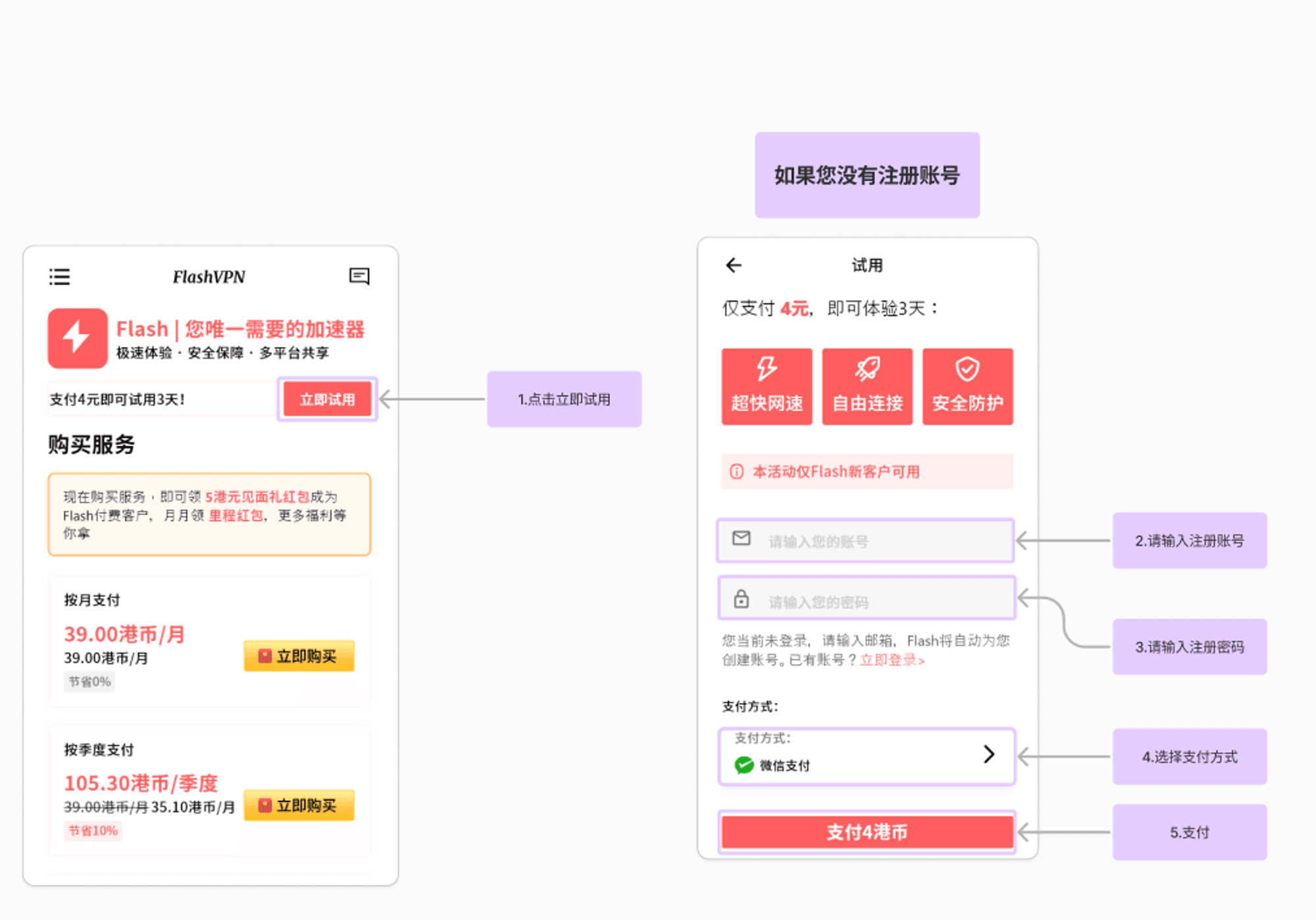Click the 5港元见面礼红包 highlighted text
This screenshot has height=920, width=1316.
pos(257,497)
